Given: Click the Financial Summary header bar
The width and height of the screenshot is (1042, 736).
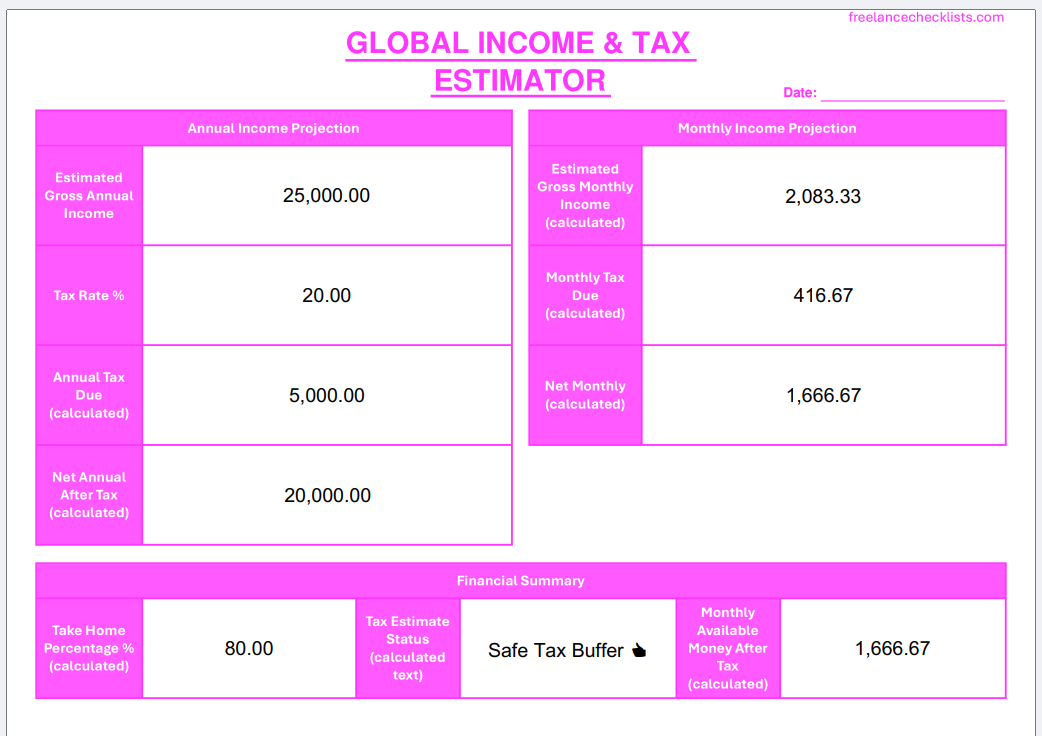Looking at the screenshot, I should tap(520, 581).
